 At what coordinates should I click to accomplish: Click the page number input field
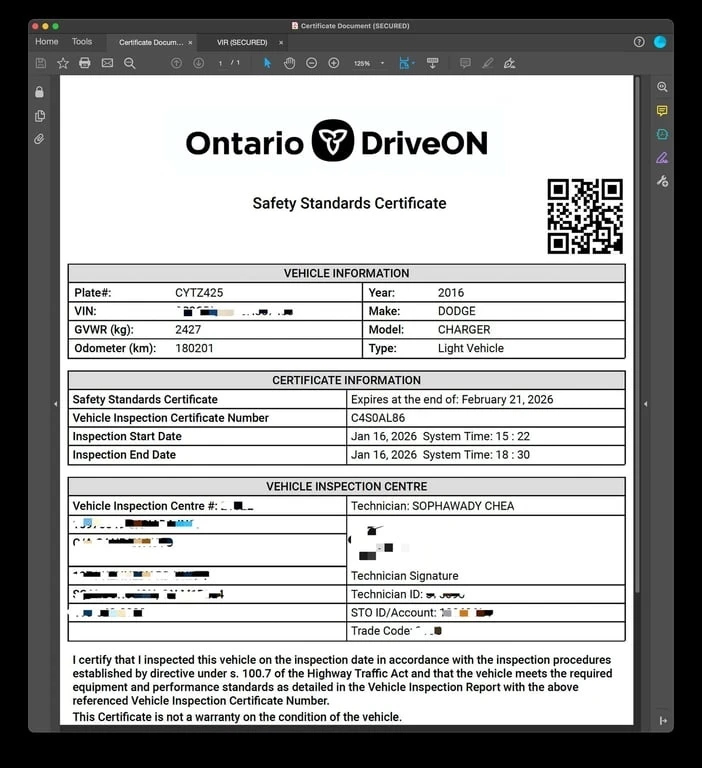221,63
